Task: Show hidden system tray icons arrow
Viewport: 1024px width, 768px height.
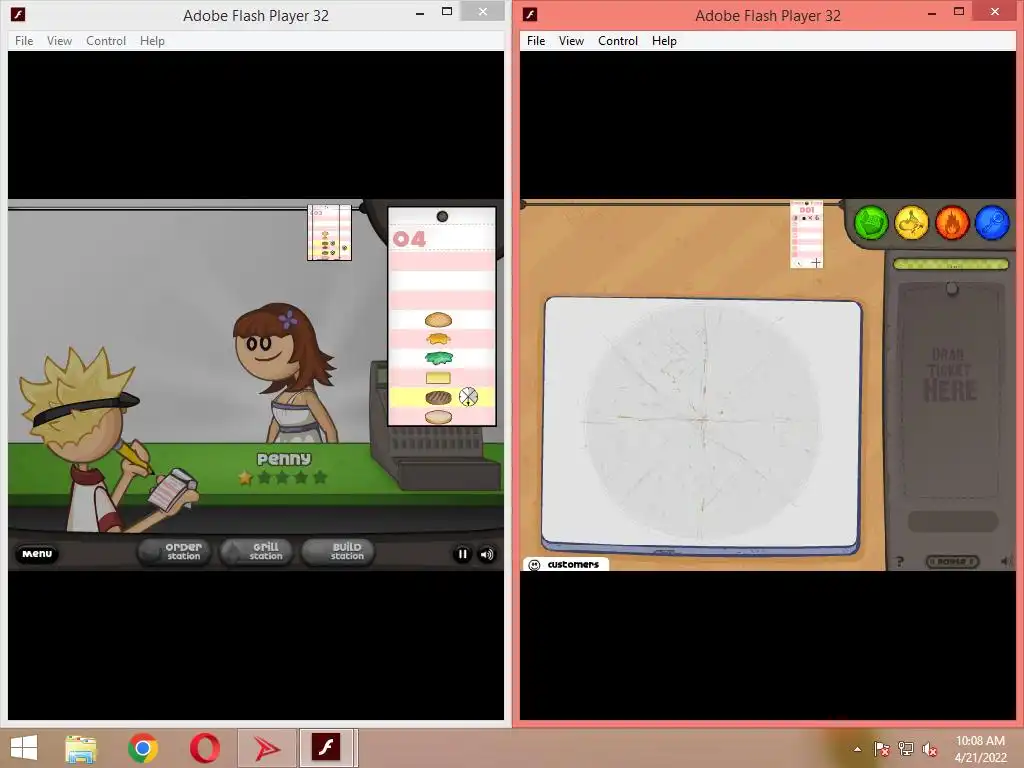Action: point(857,749)
